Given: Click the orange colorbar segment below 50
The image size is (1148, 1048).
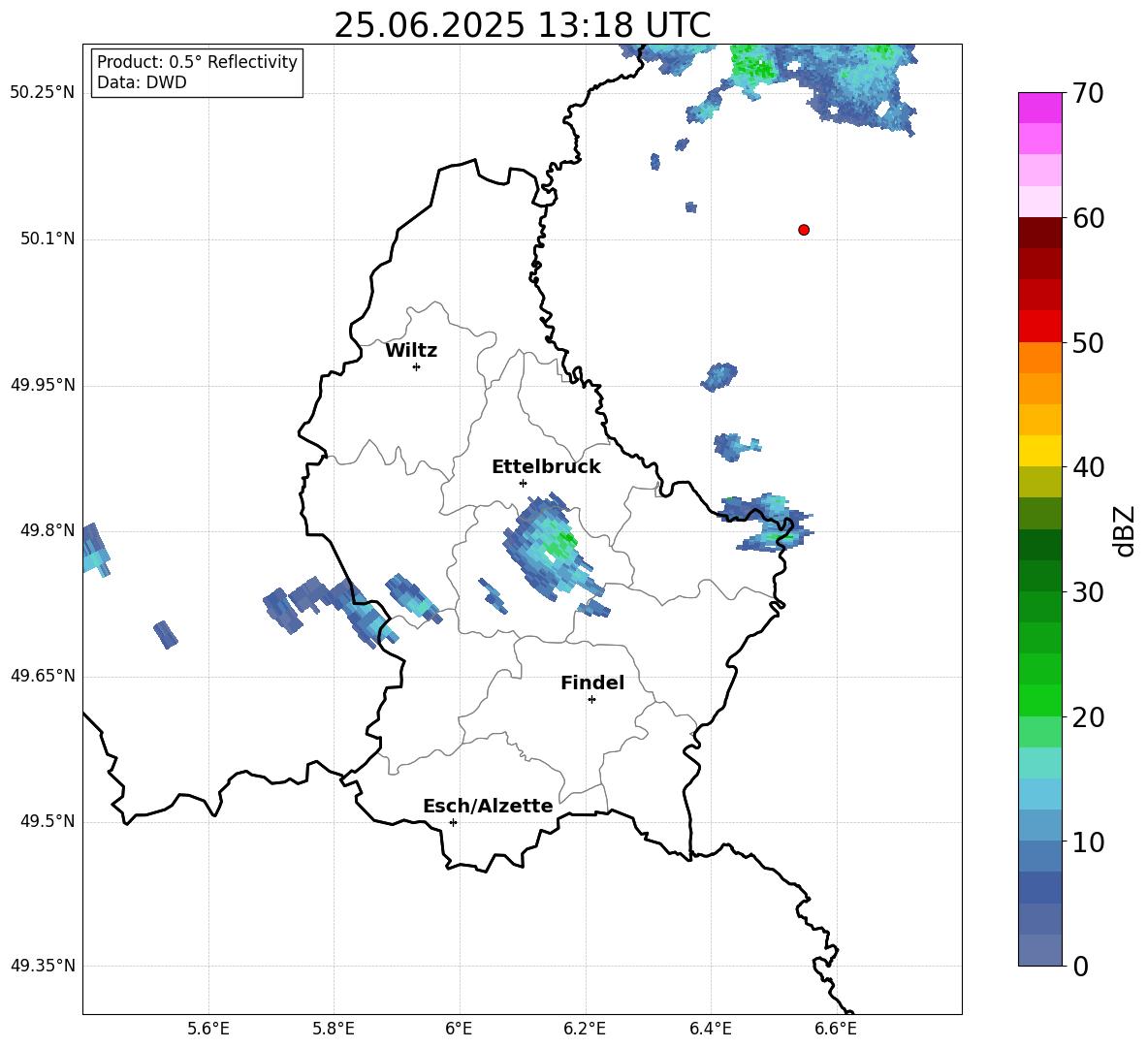Looking at the screenshot, I should 1040,357.
